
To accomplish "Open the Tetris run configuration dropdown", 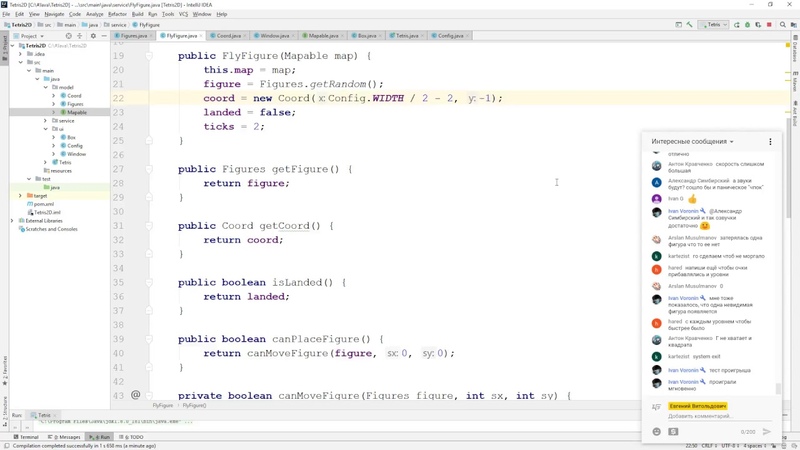I will pos(714,24).
